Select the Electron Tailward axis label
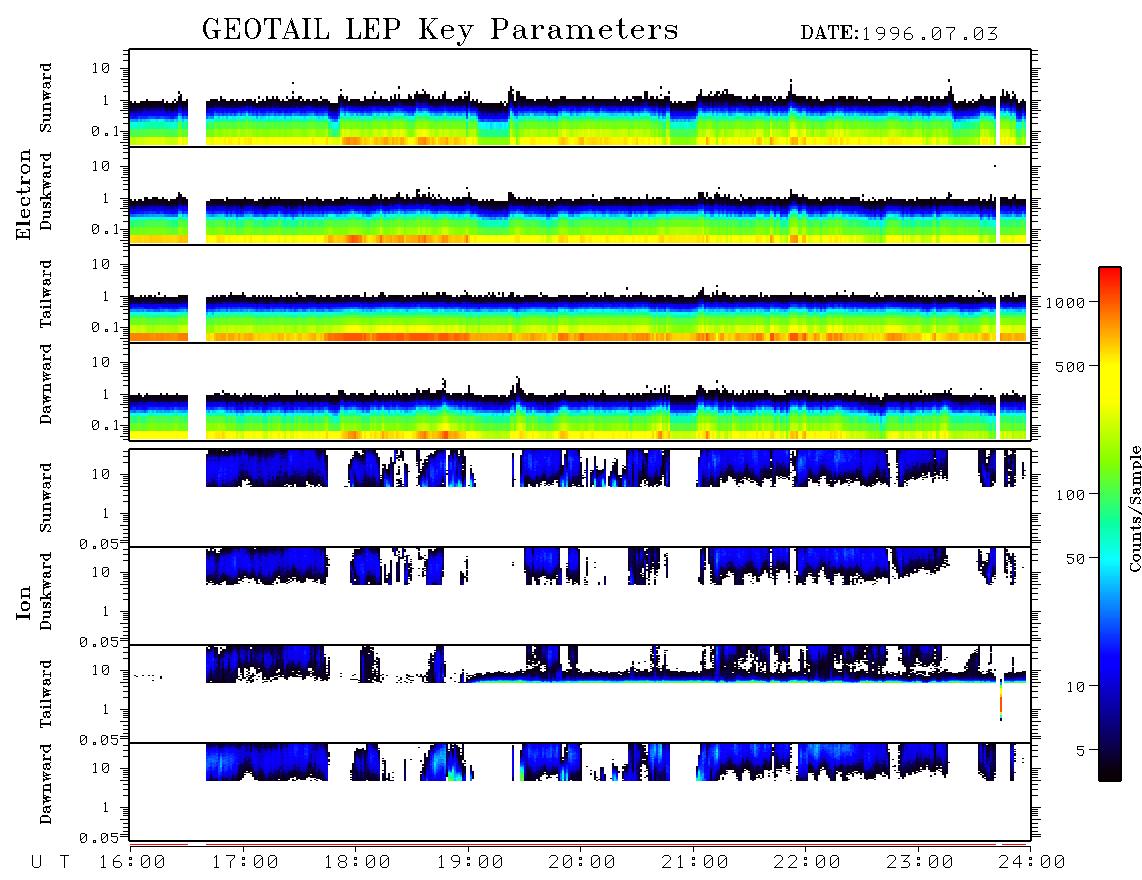 [x=45, y=293]
